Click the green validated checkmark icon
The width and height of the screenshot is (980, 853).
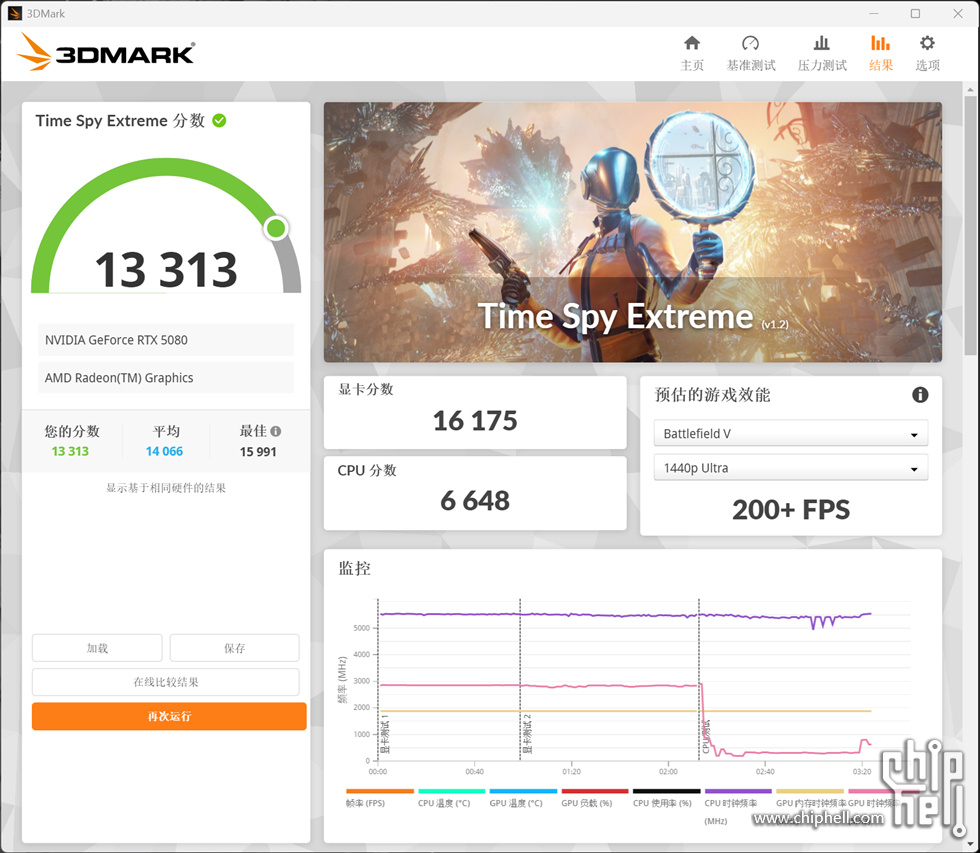219,121
